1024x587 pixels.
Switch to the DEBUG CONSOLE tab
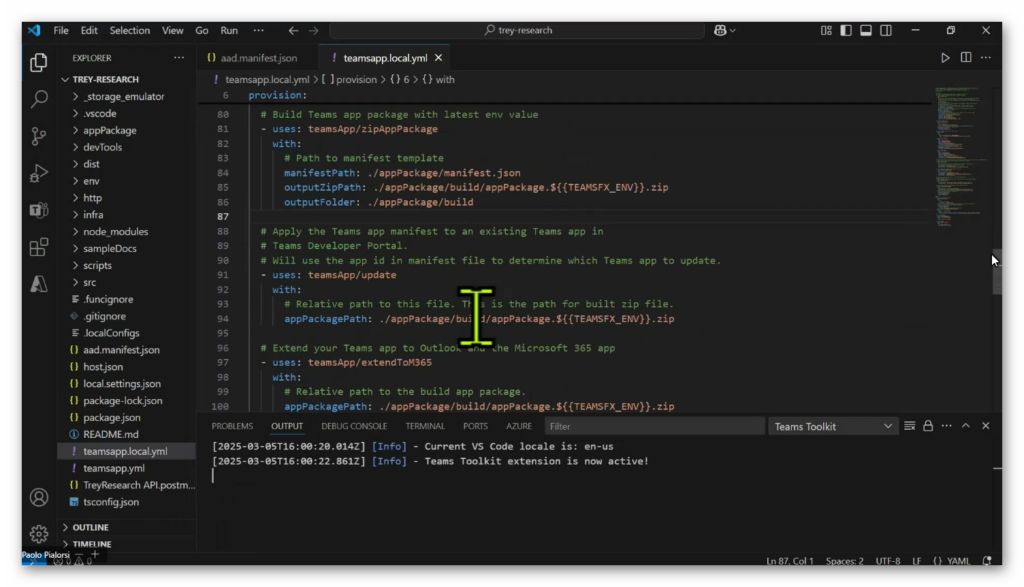click(354, 426)
